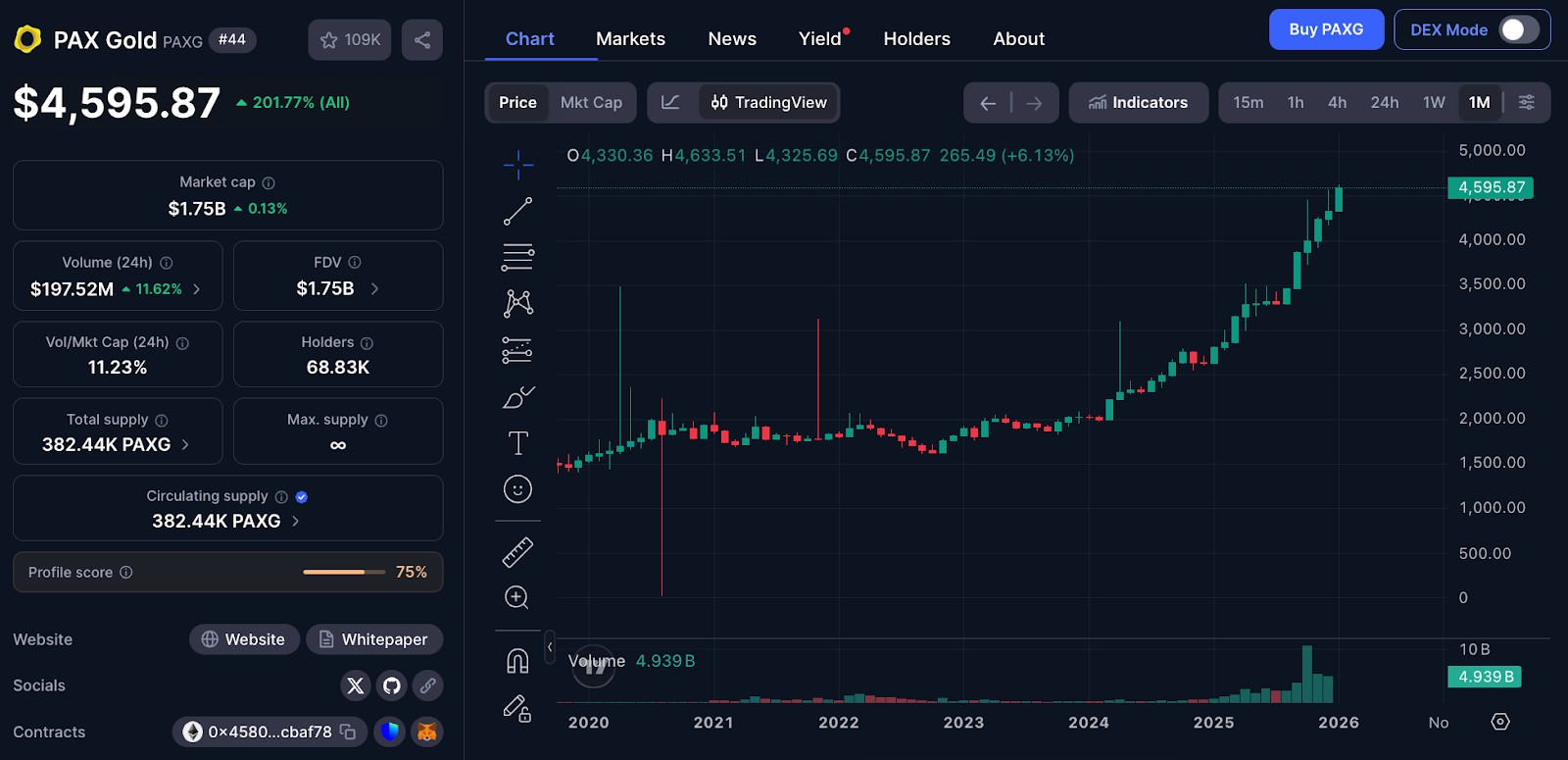Screen dimensions: 1568x760
Task: Set chart interval to 4h
Action: coord(1337,102)
